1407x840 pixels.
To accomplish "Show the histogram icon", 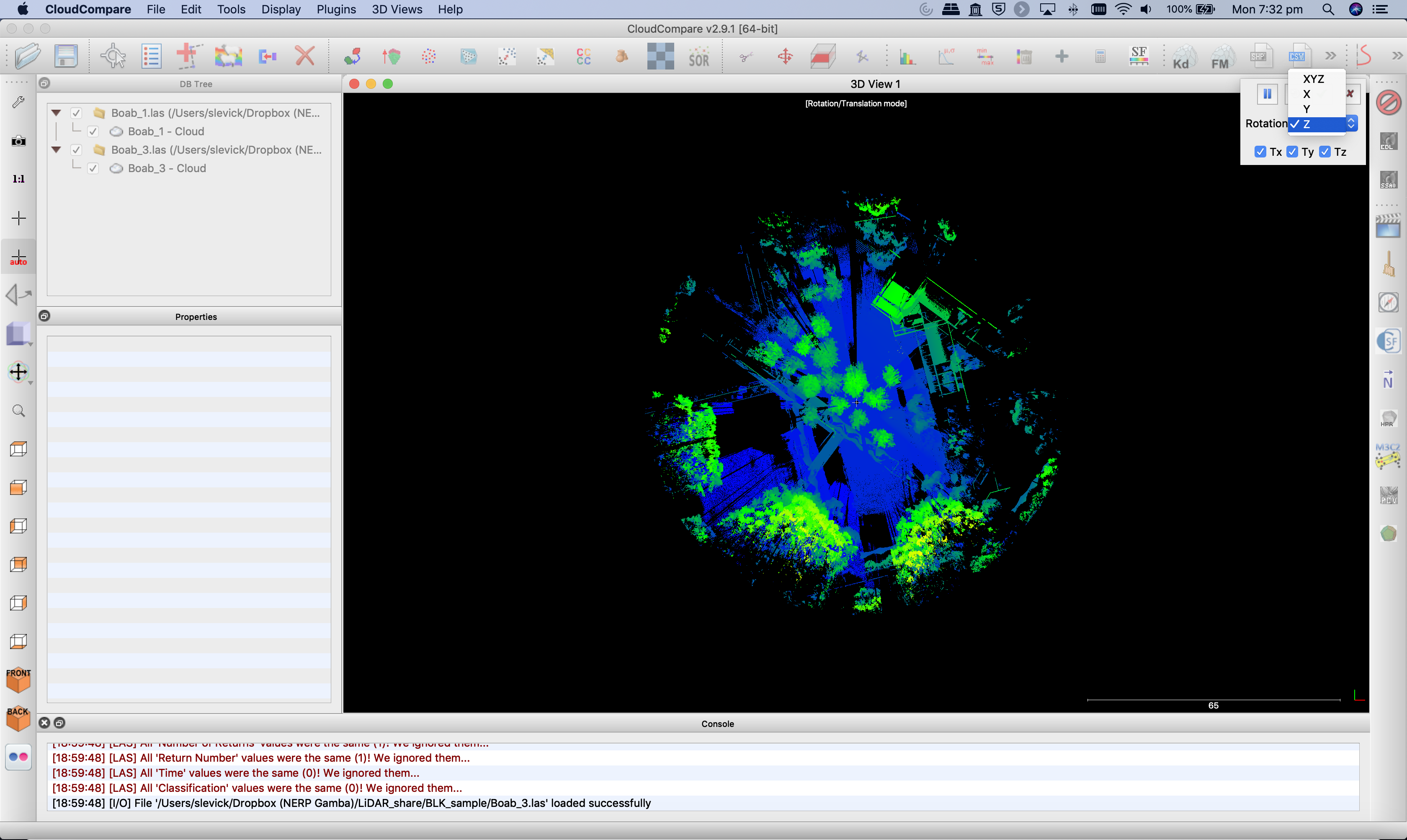I will [908, 56].
